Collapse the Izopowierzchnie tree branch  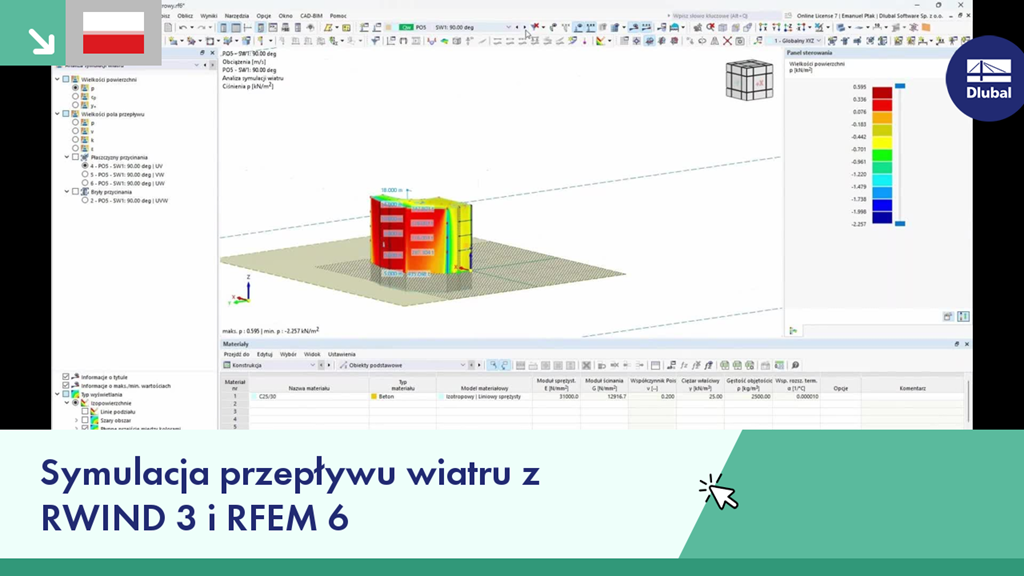click(66, 403)
